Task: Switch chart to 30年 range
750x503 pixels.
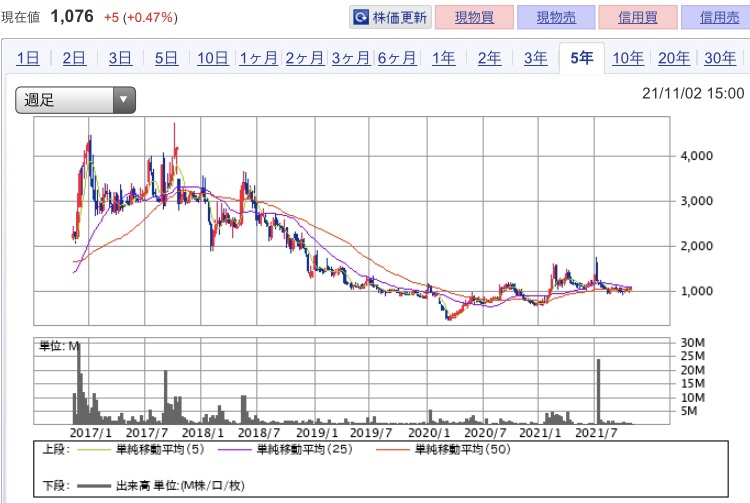Action: [720, 58]
